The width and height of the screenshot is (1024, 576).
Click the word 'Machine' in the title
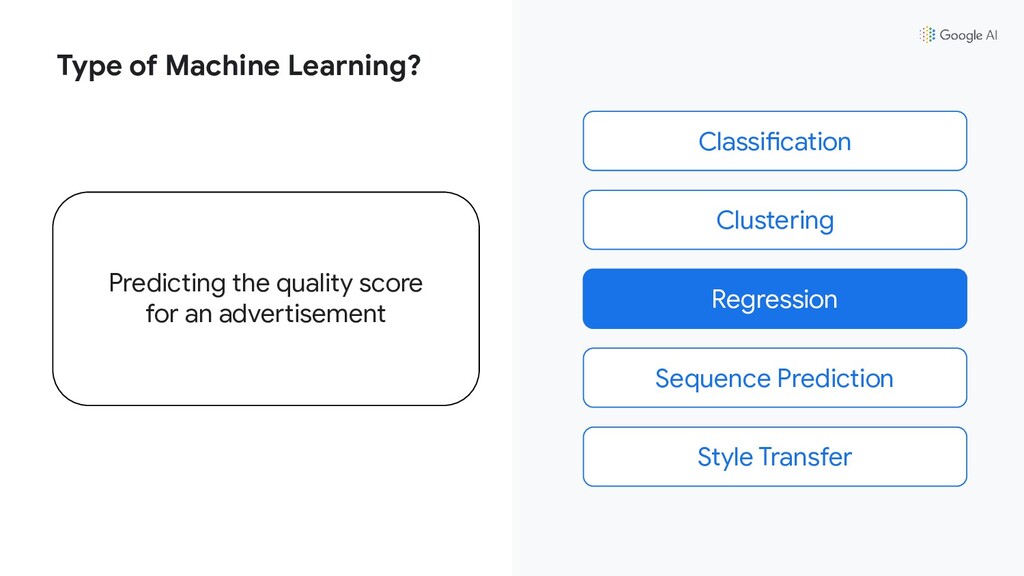pyautogui.click(x=223, y=65)
